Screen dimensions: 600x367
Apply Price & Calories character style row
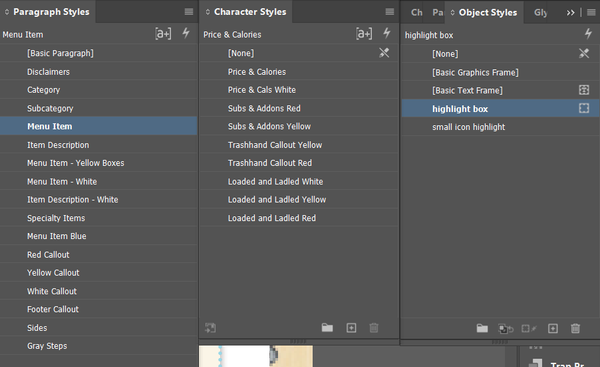click(299, 72)
